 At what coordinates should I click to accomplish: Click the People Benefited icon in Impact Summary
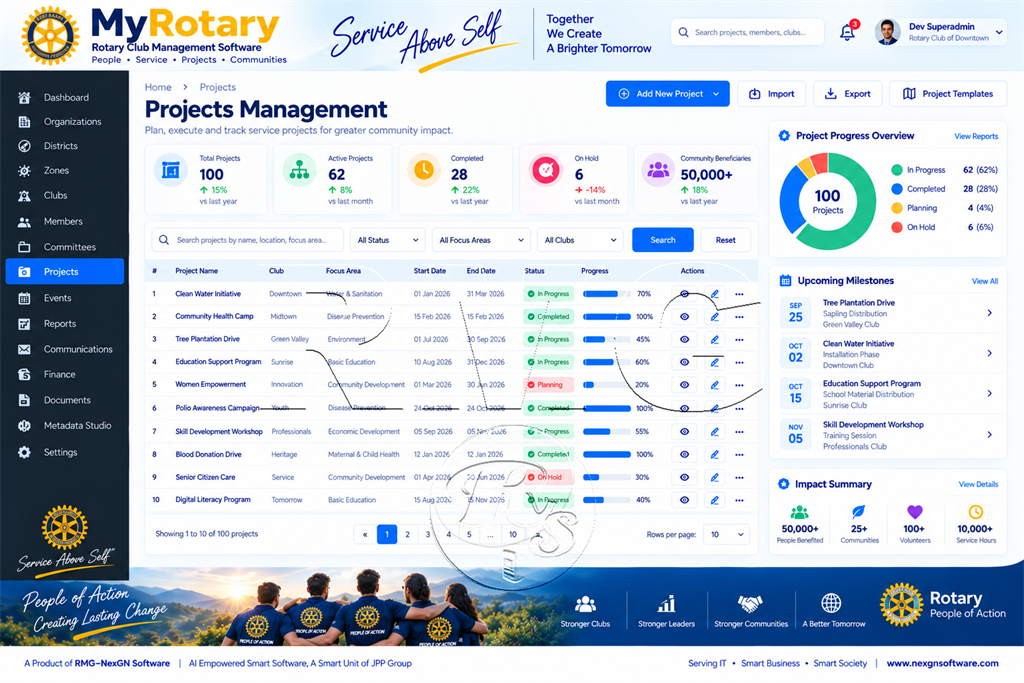click(799, 512)
